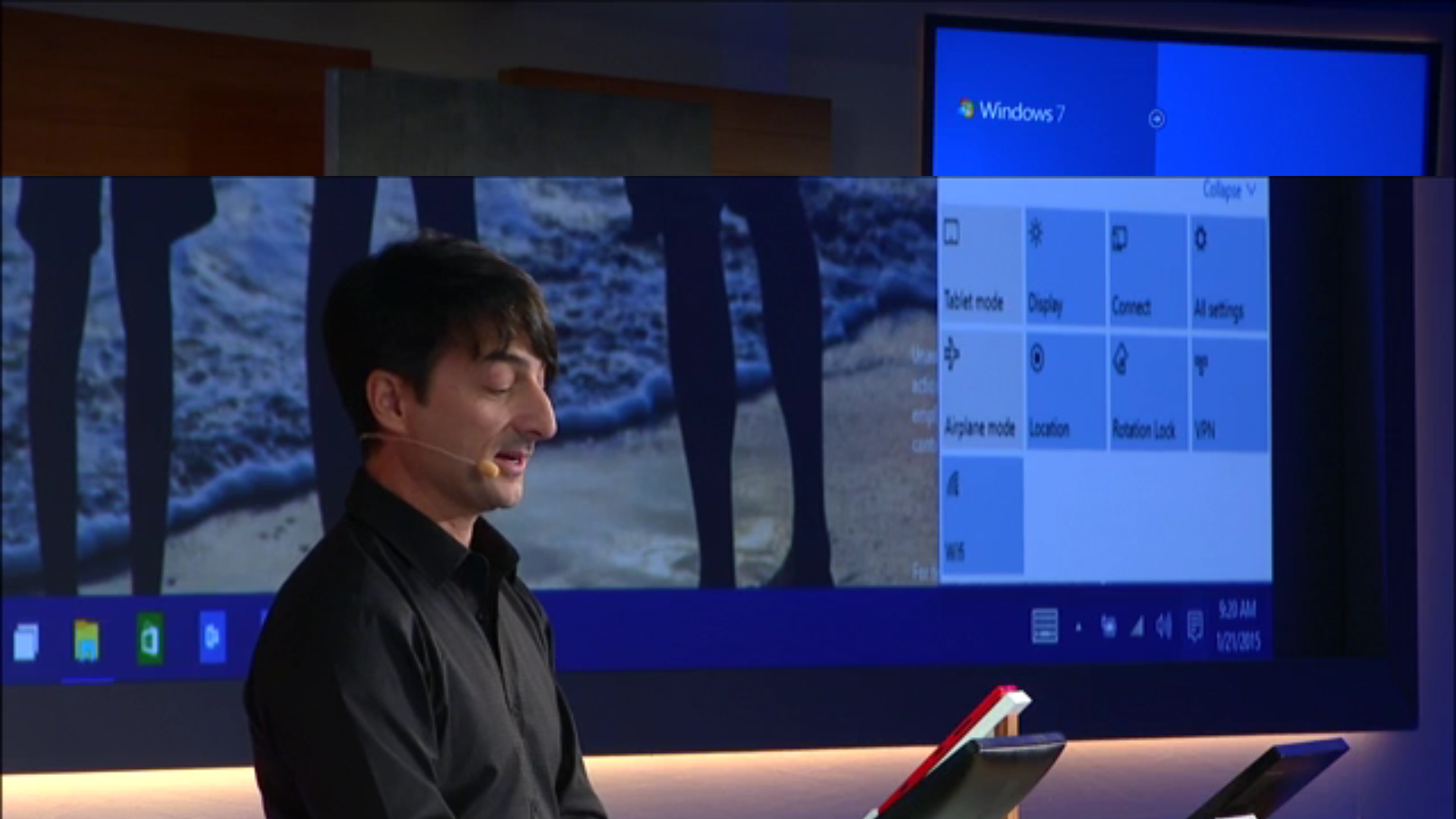Open All settings tile

point(1228,273)
